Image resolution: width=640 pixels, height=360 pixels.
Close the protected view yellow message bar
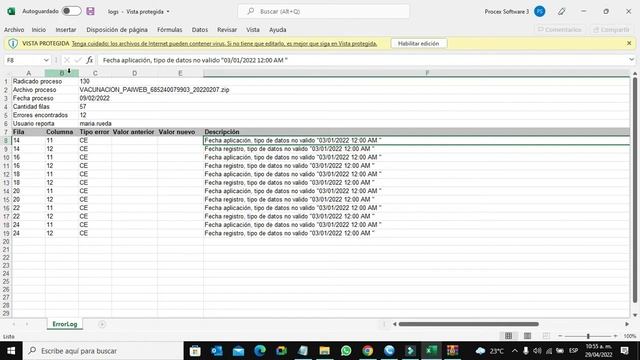coord(629,43)
